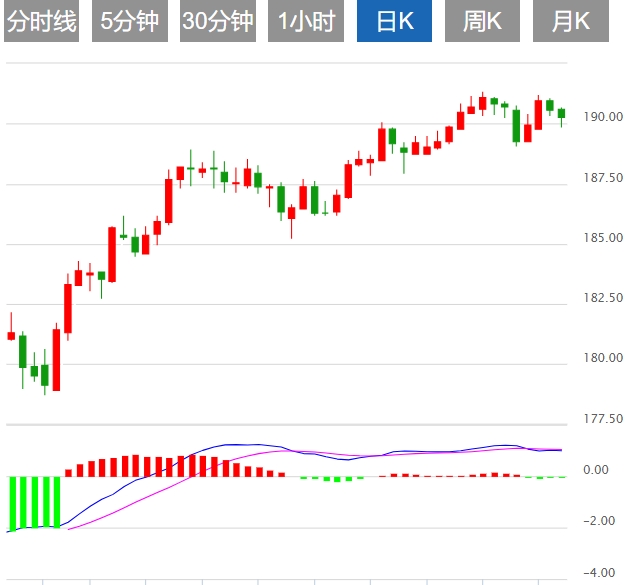Click the 187.50 price axis label
The height and width of the screenshot is (585, 631).
click(604, 178)
